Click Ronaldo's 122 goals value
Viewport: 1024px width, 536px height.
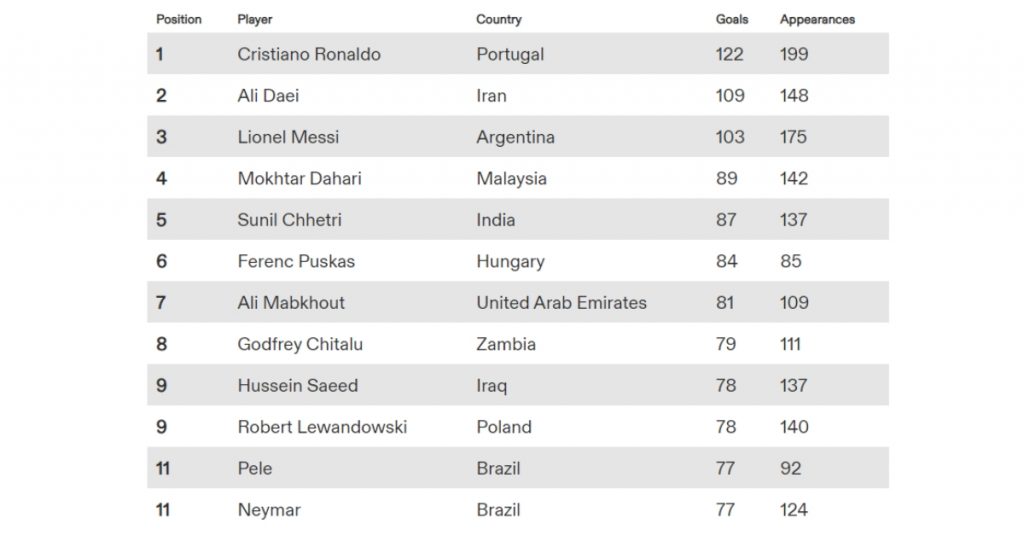click(729, 54)
